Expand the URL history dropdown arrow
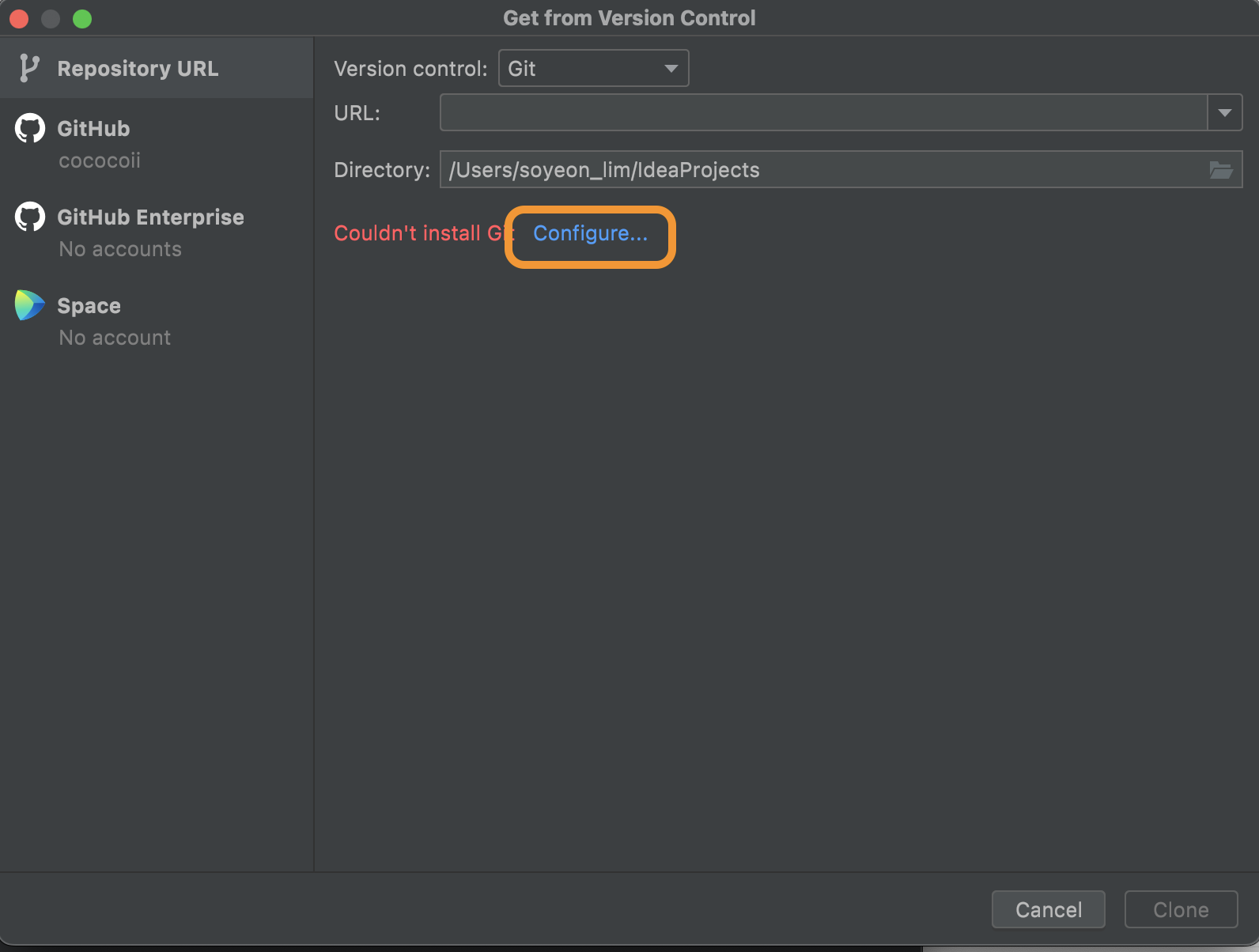The height and width of the screenshot is (952, 1259). point(1225,112)
